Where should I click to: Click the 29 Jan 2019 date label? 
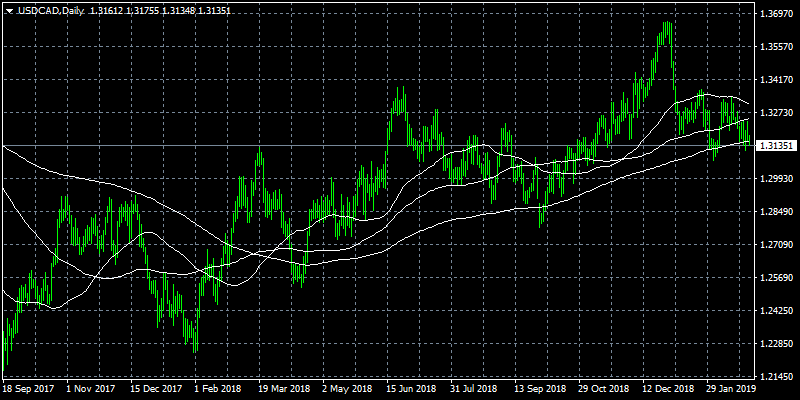tap(731, 388)
